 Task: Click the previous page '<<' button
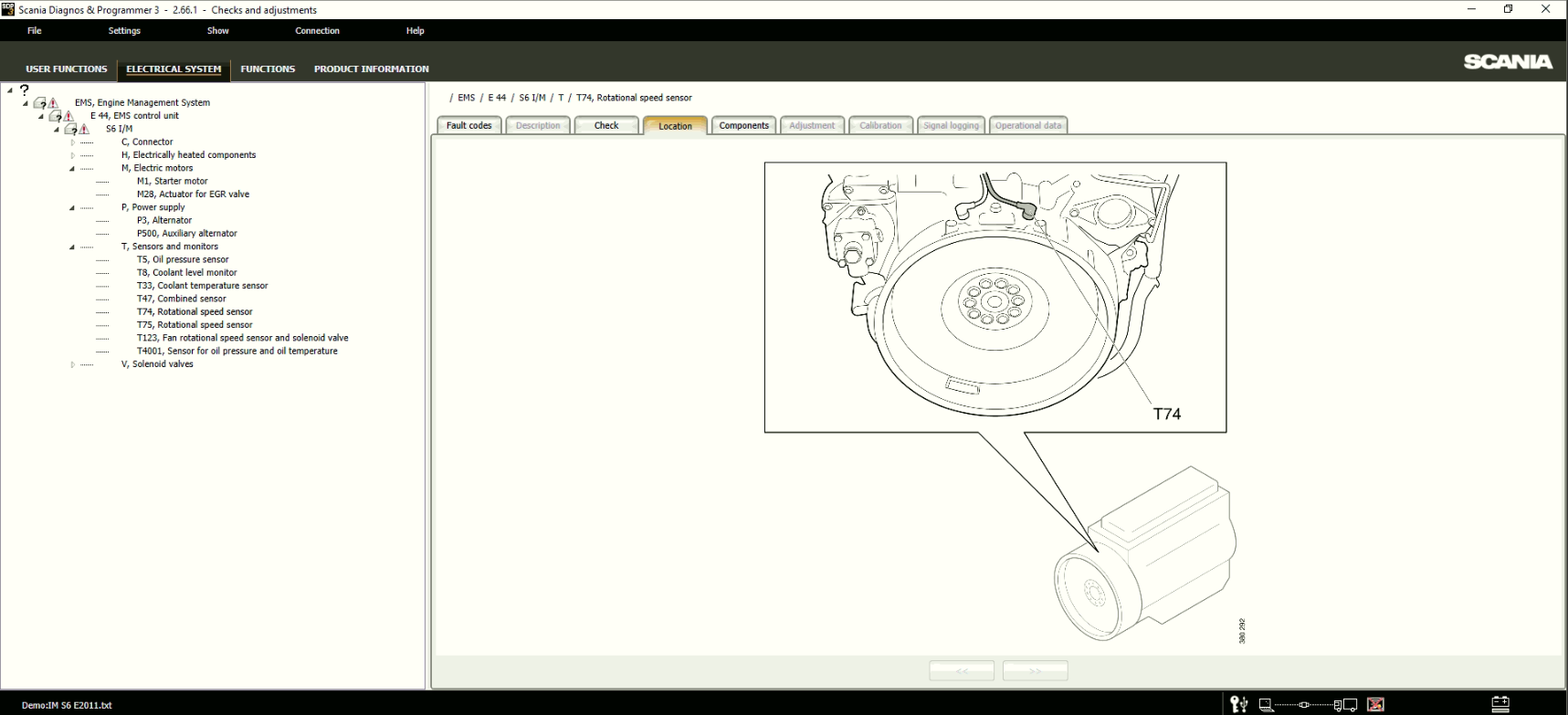tap(962, 670)
